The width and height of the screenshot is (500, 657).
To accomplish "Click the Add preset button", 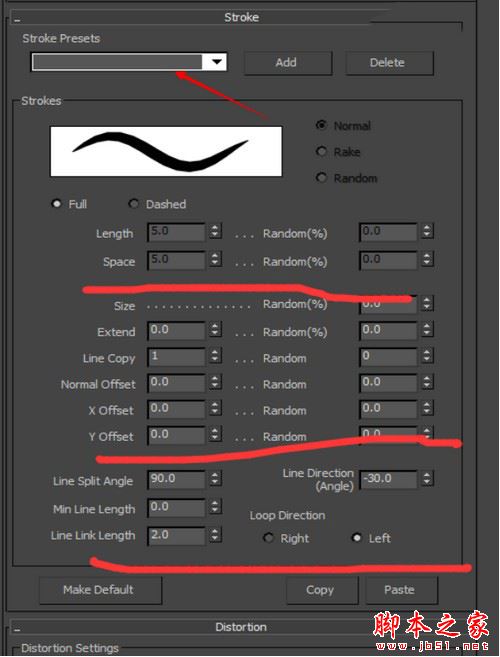I will click(x=288, y=63).
